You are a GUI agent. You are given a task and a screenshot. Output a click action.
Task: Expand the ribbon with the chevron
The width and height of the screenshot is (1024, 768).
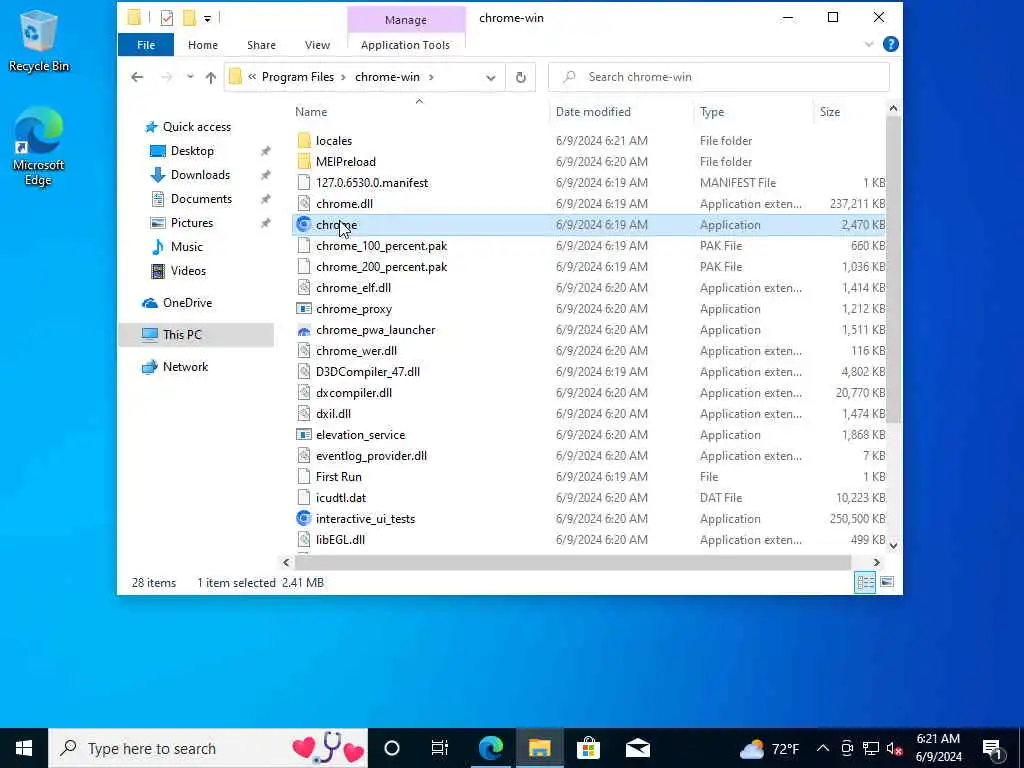coord(869,44)
